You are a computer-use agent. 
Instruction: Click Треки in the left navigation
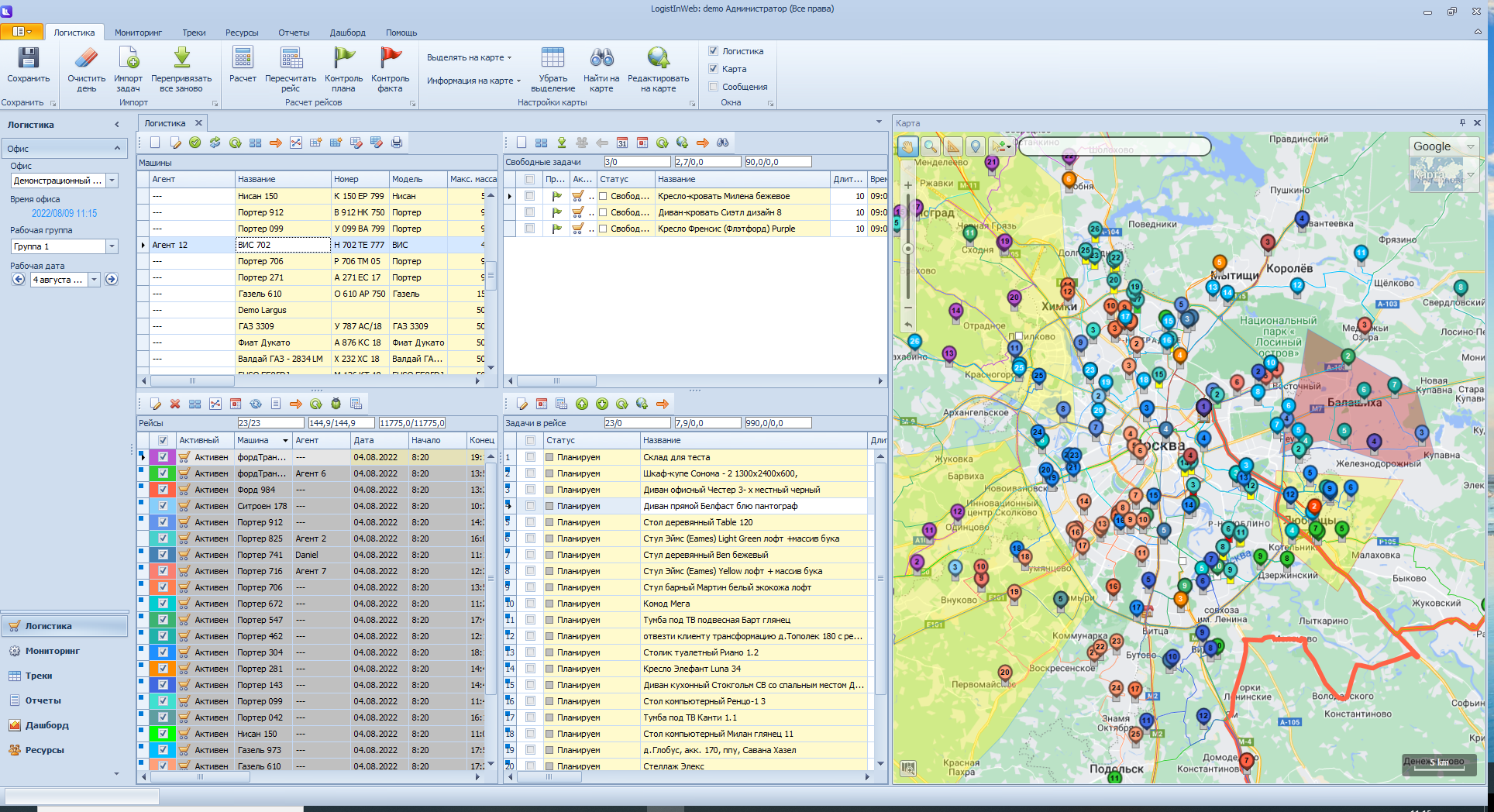tap(39, 676)
